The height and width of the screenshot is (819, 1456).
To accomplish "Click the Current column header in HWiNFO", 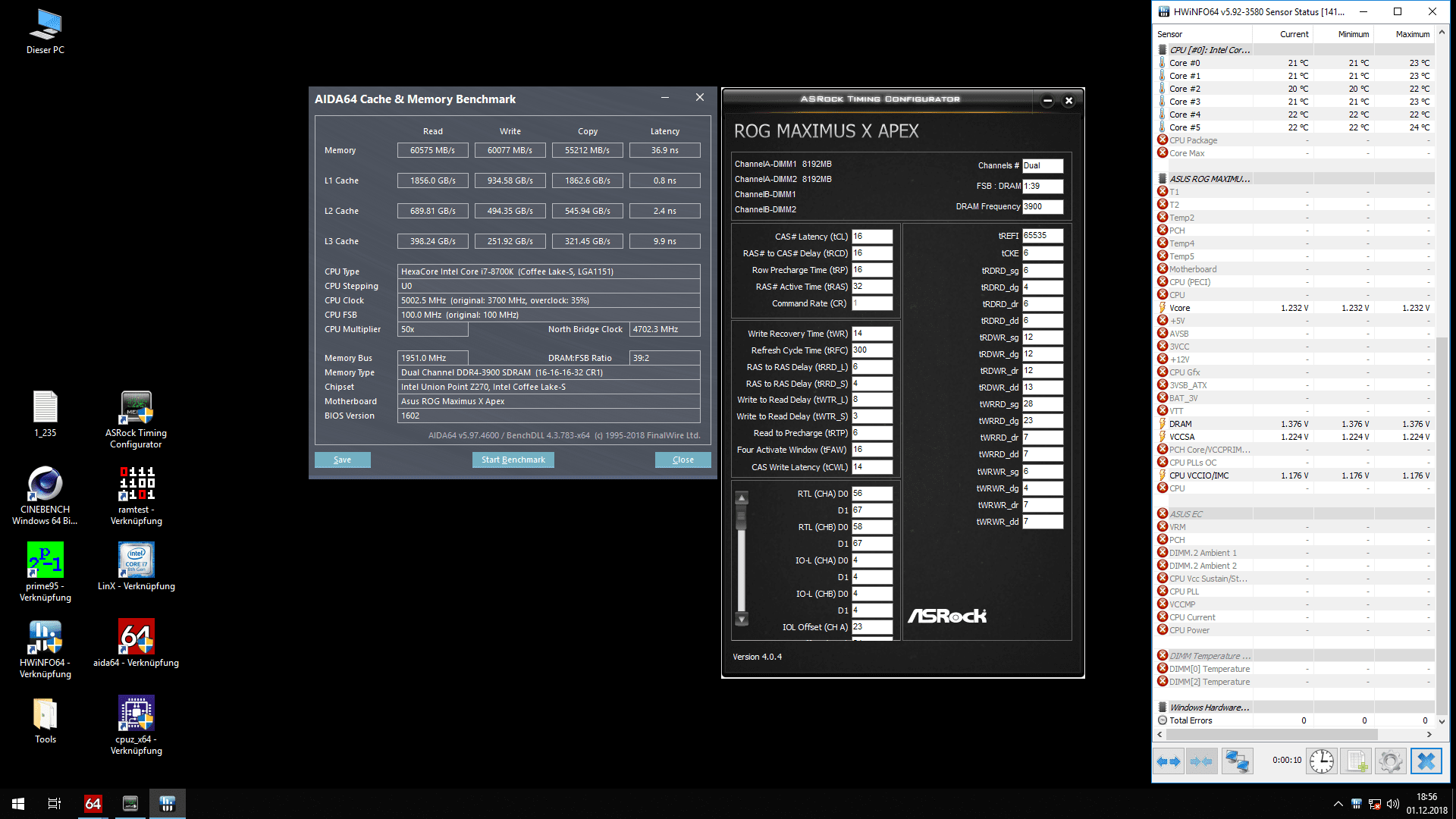I will 1283,34.
